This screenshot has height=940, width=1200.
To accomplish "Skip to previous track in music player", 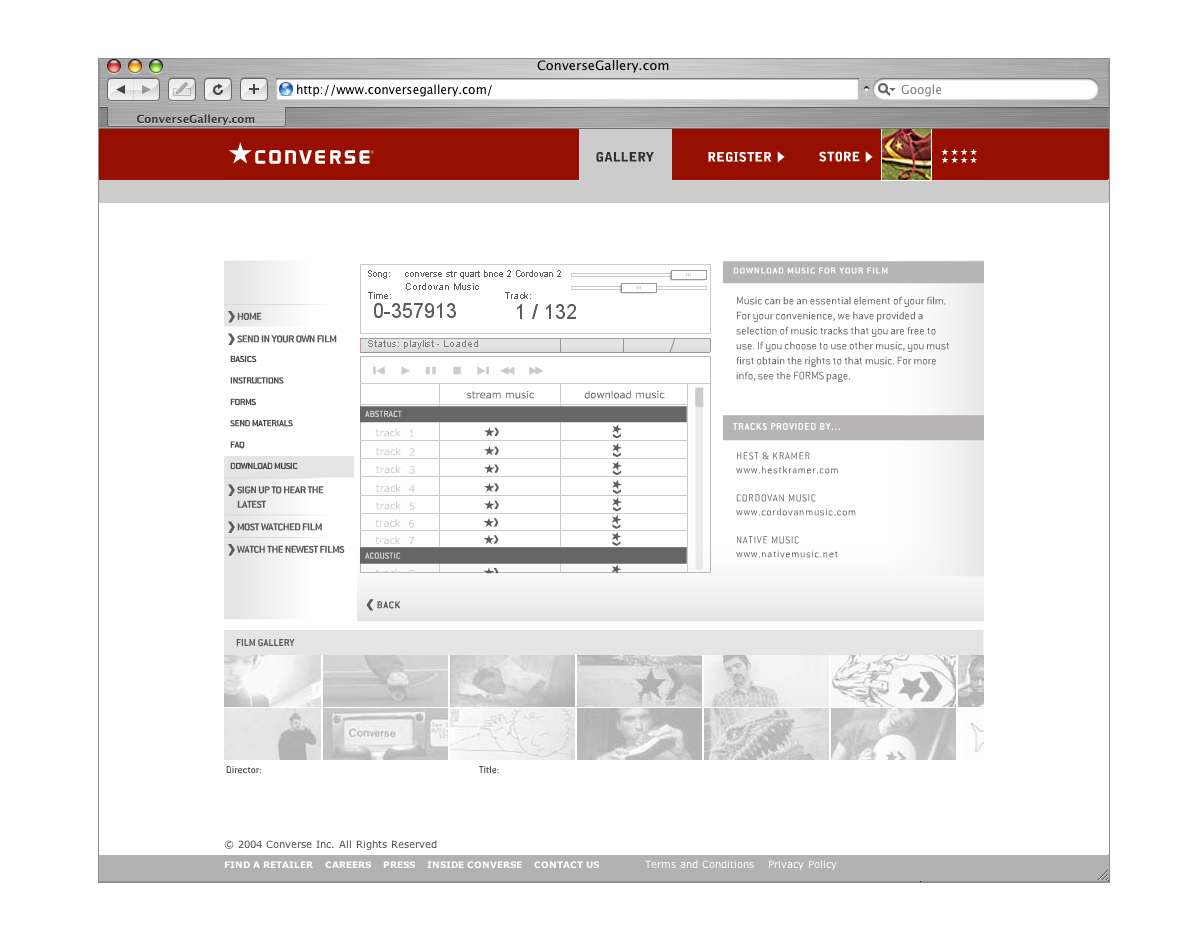I will point(379,371).
